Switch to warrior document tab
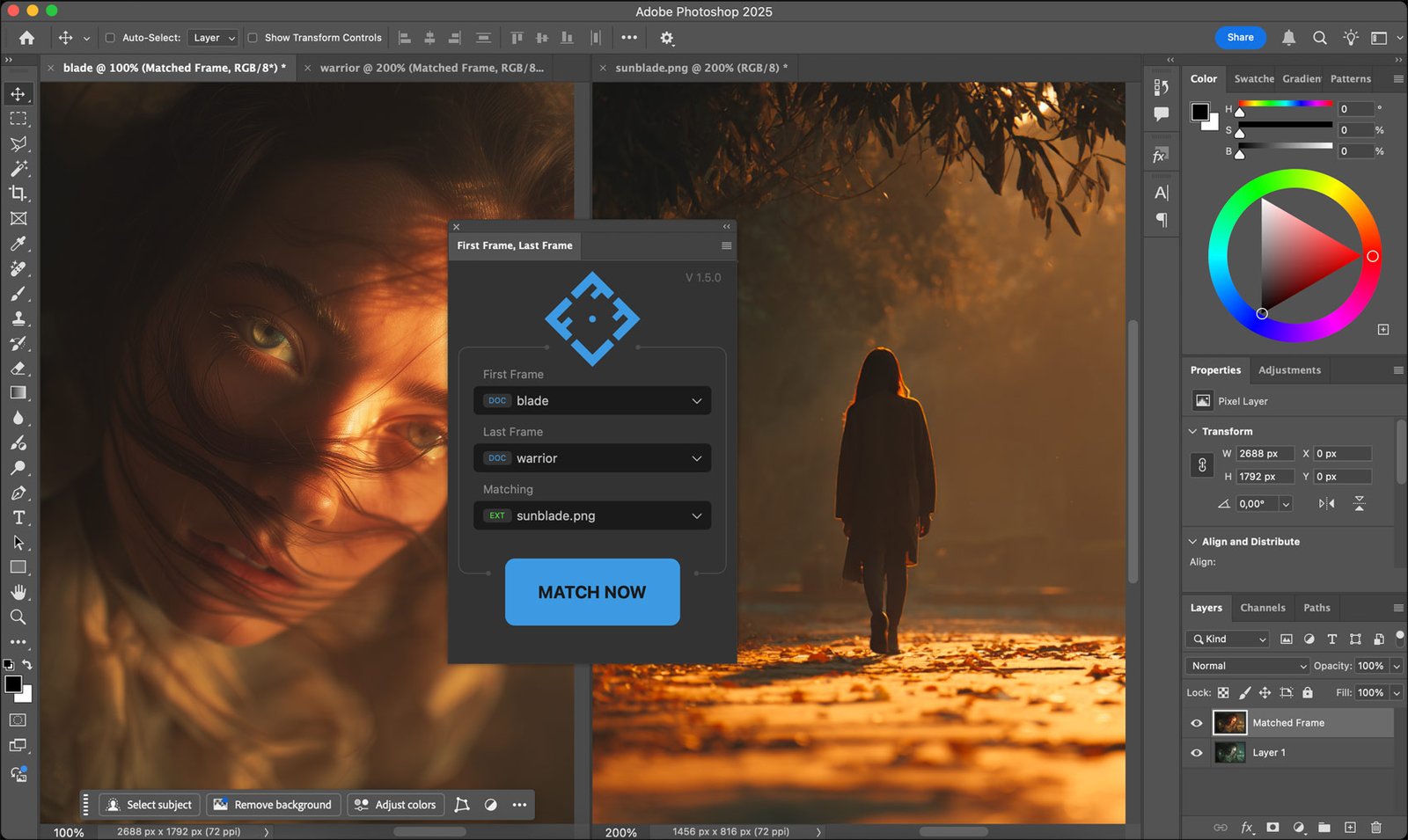1408x840 pixels. click(431, 68)
